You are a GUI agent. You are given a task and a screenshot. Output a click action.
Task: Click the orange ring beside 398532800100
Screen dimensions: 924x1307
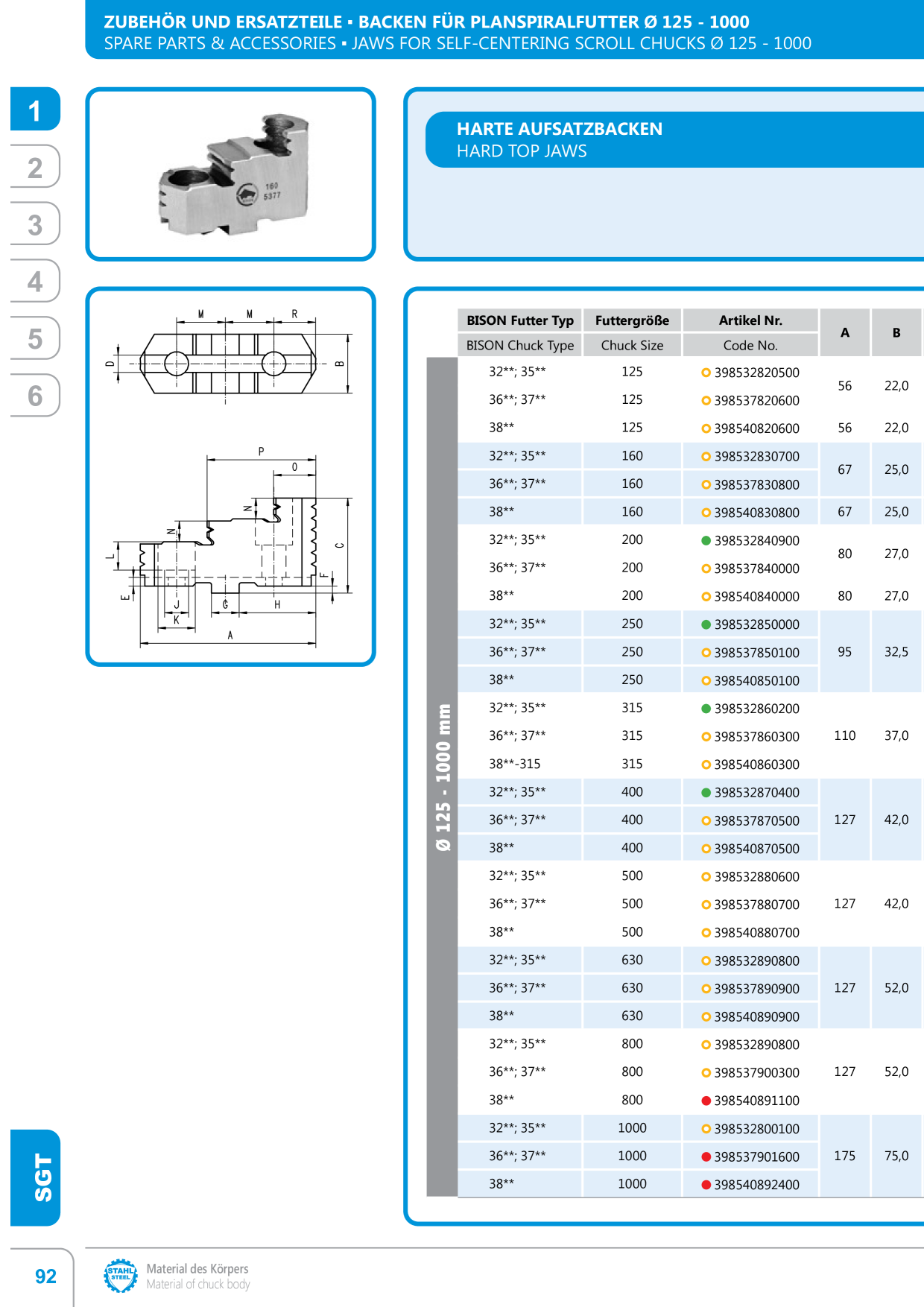(x=706, y=1129)
